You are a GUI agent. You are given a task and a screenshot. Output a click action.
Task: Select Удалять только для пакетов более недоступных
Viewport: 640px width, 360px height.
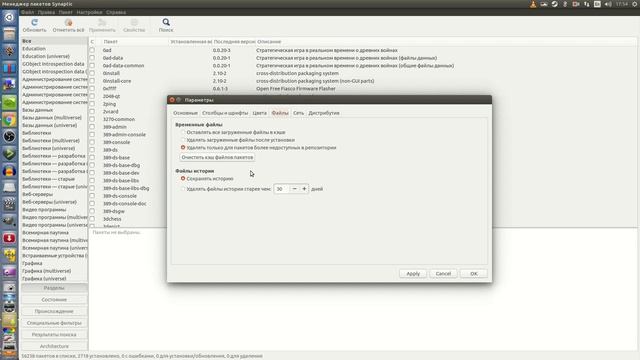pos(183,147)
